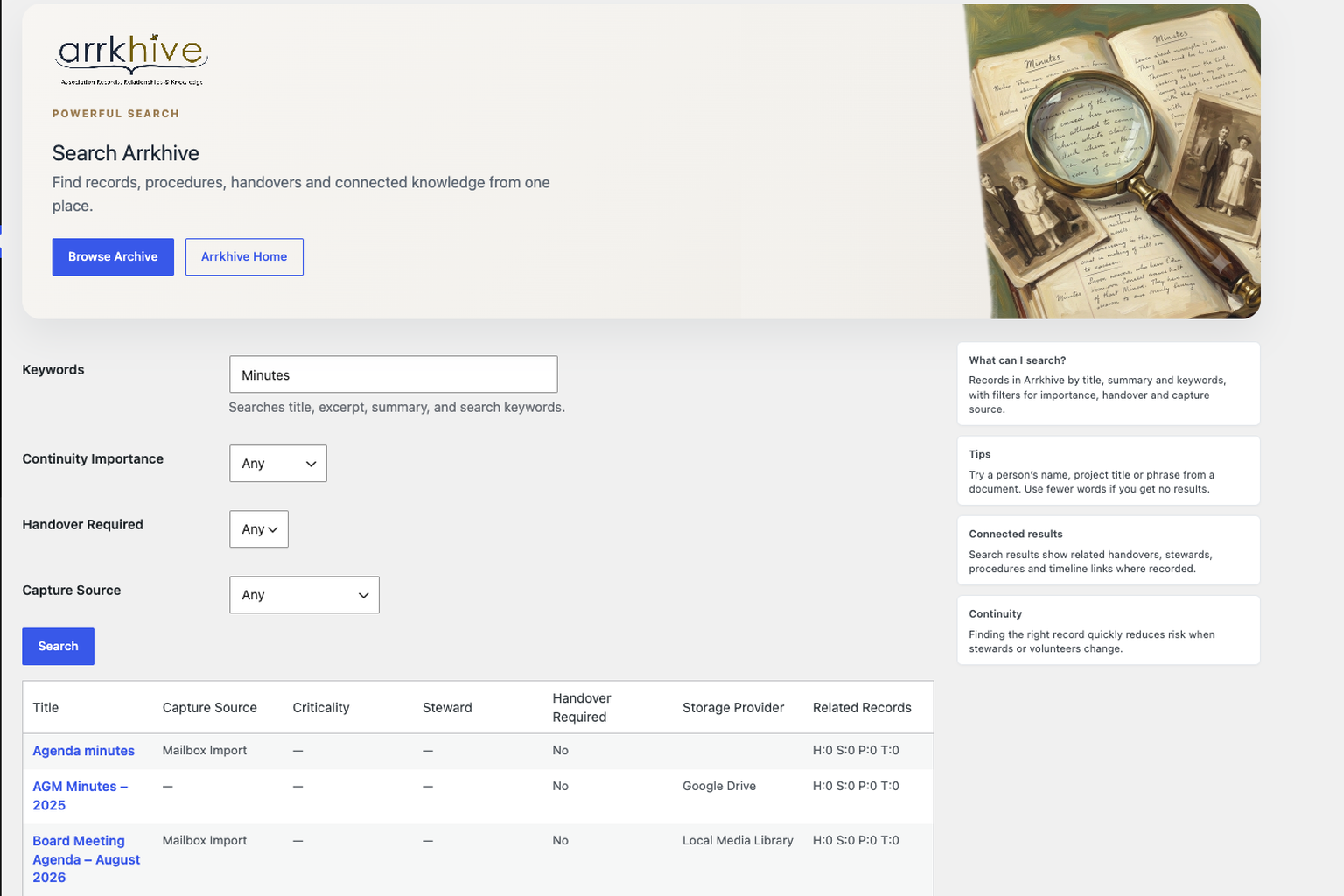The height and width of the screenshot is (896, 1344).
Task: Open Board Meeting Agenda – August 2026
Action: 86,859
